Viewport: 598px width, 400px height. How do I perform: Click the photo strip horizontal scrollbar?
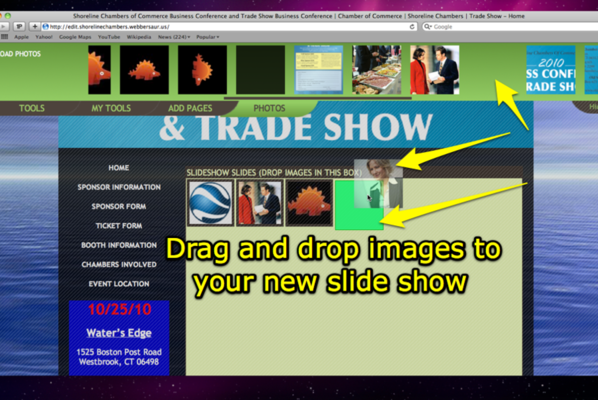pos(318,98)
